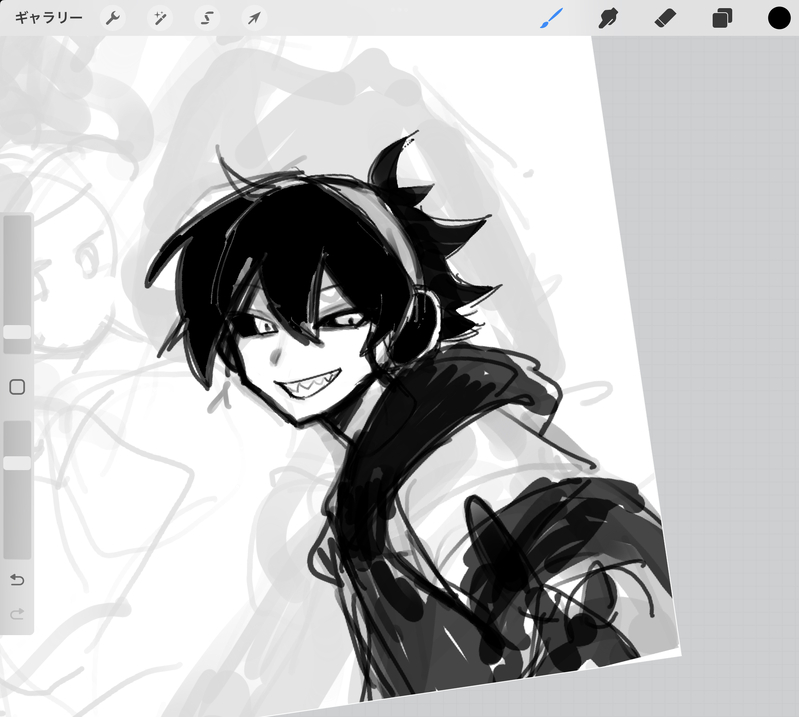799x717 pixels.
Task: Undo the last stroke
Action: tap(17, 580)
